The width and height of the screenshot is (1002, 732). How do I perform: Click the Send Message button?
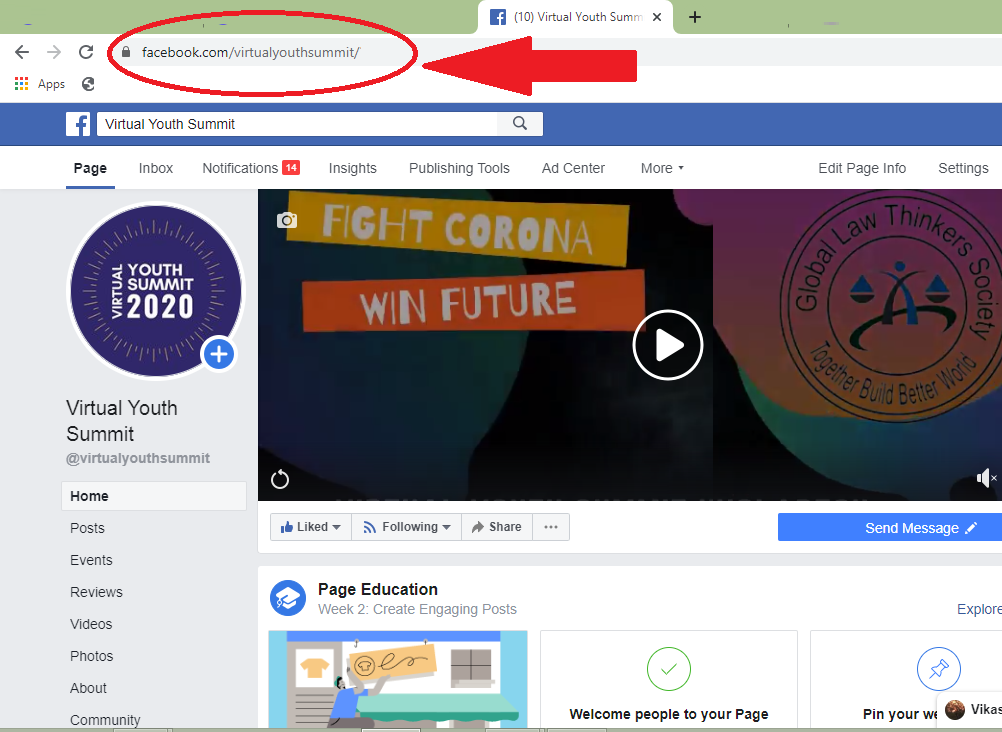[x=890, y=527]
